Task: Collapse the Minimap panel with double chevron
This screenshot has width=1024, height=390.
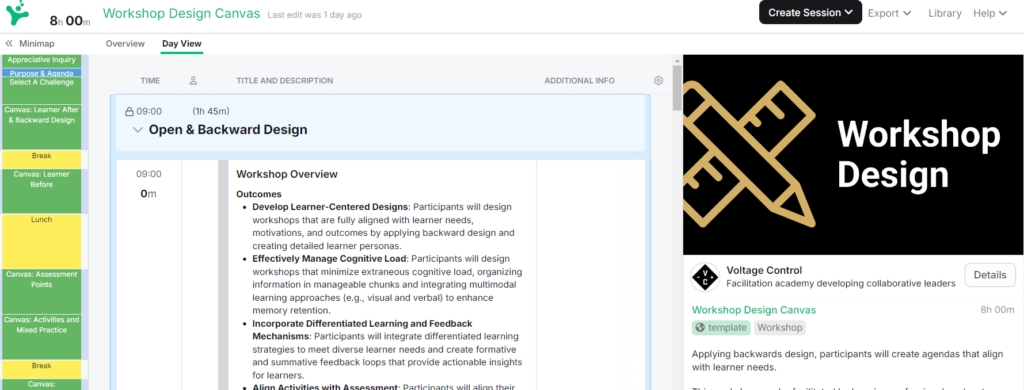Action: pyautogui.click(x=9, y=44)
